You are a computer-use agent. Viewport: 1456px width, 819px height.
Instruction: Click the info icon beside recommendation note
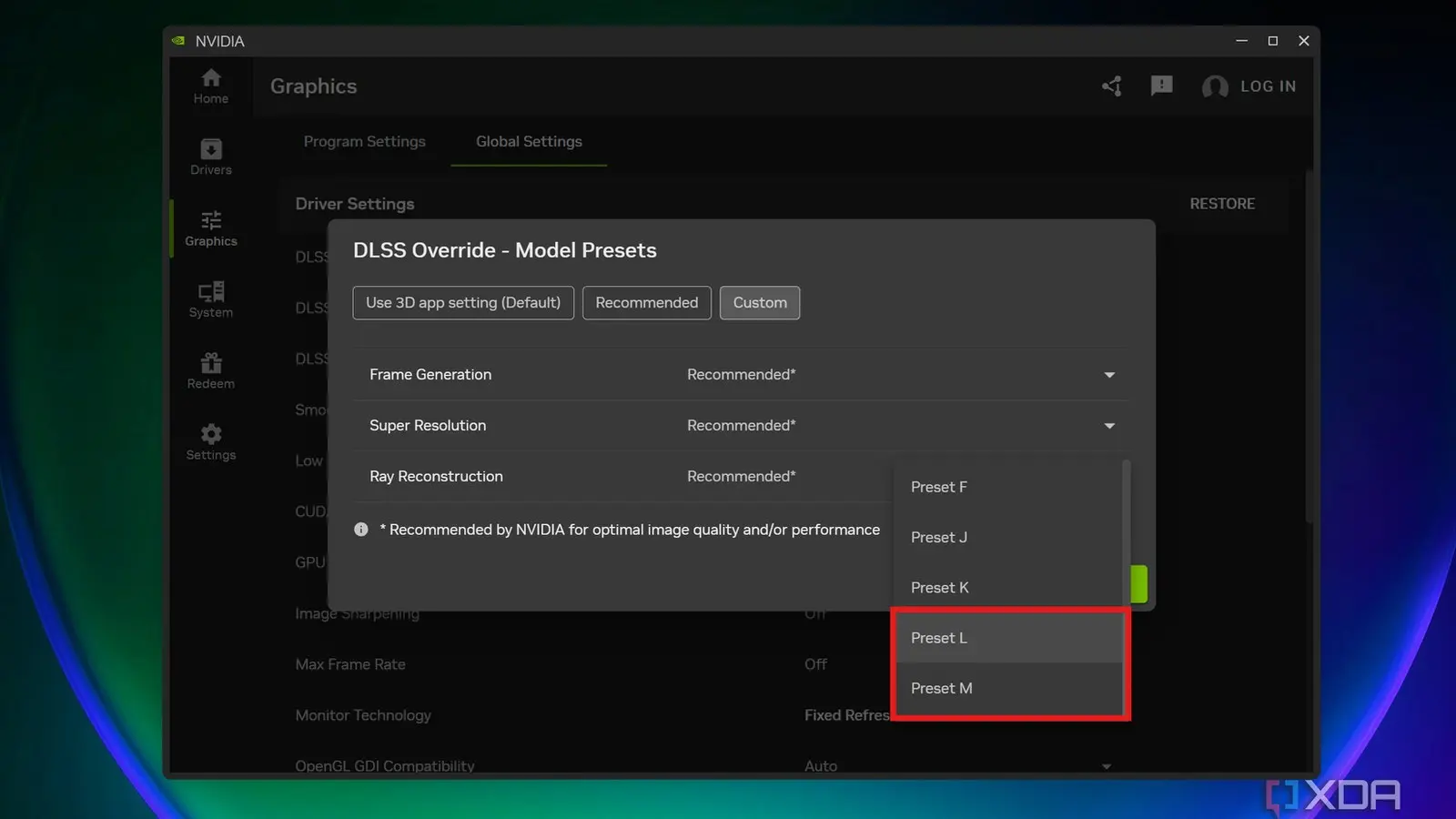pos(361,530)
